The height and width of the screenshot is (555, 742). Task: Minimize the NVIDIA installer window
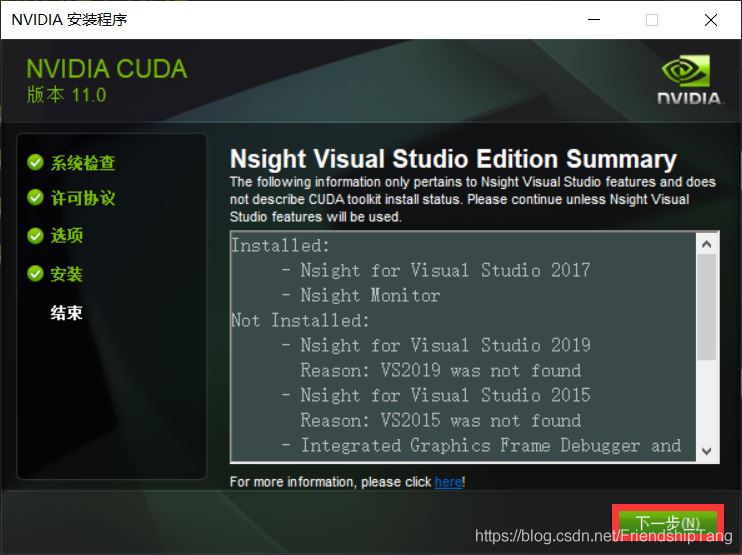(594, 20)
